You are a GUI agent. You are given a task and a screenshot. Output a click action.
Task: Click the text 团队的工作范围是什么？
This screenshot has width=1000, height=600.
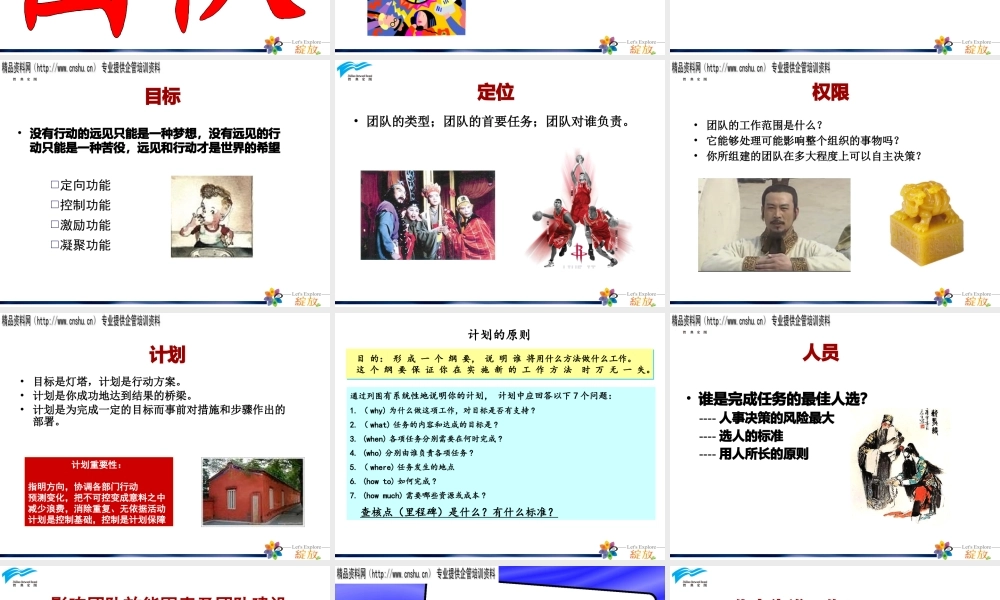[x=765, y=125]
